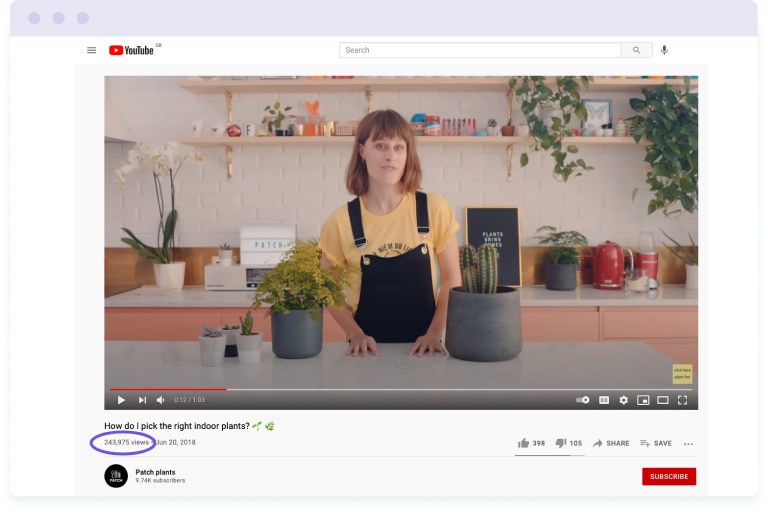Click the yellow info card in the video corner
The image size is (768, 512).
(682, 374)
